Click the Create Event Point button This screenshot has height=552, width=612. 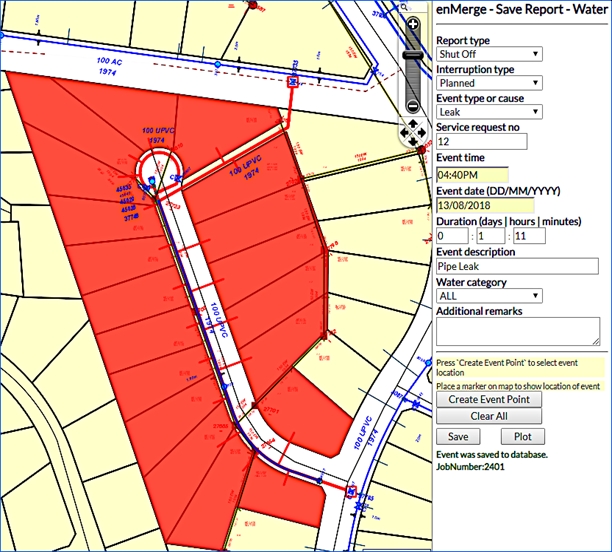pos(489,399)
